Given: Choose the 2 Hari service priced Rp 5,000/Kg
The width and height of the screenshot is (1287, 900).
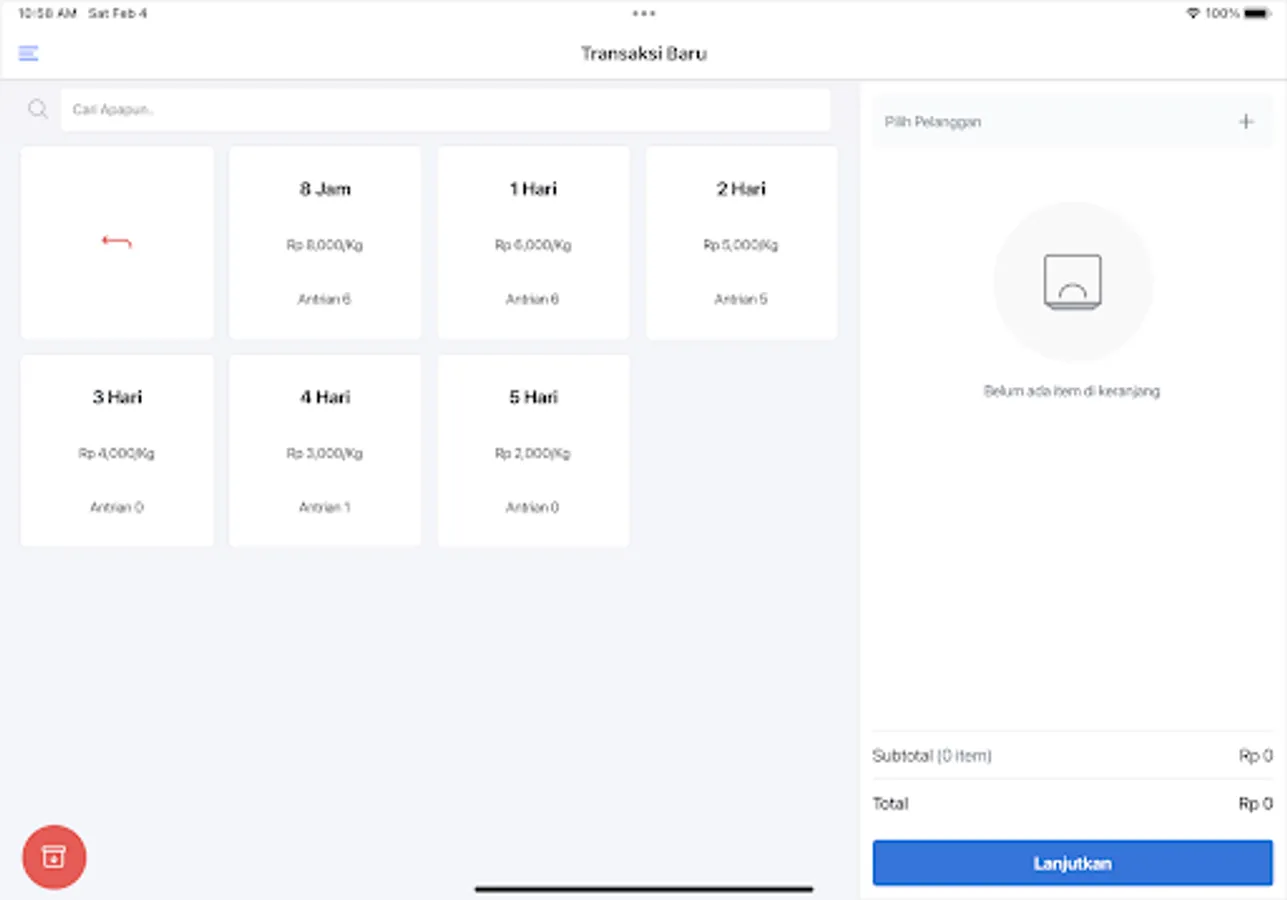Looking at the screenshot, I should click(x=740, y=241).
